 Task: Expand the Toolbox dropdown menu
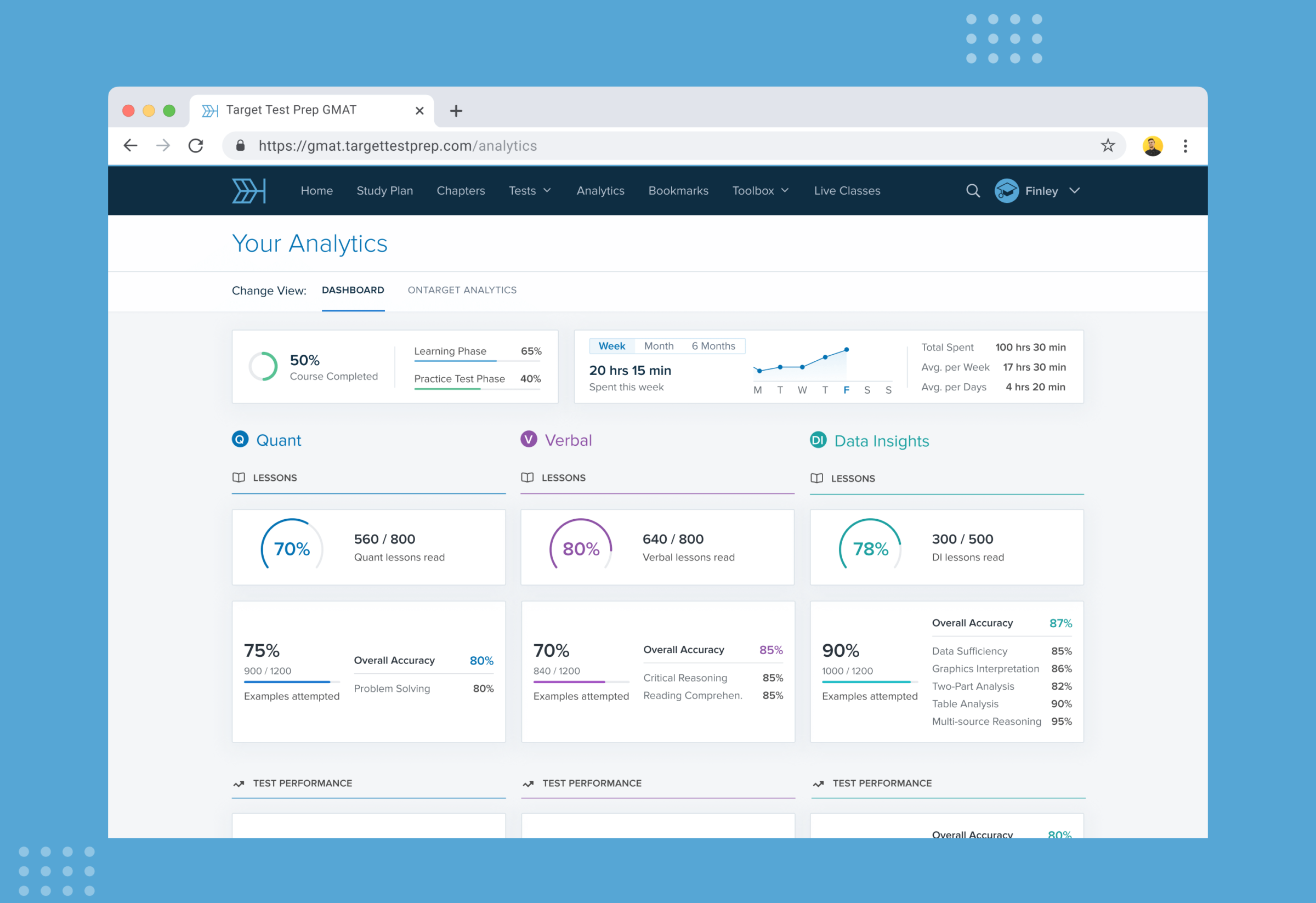[760, 191]
